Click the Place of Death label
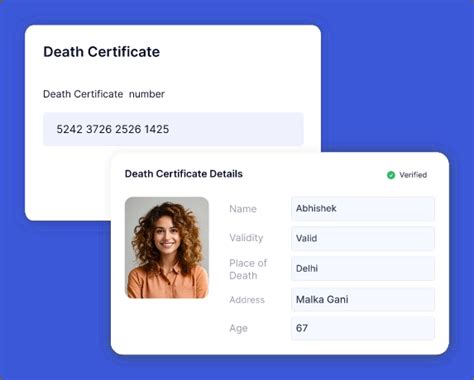This screenshot has width=474, height=380. [248, 269]
